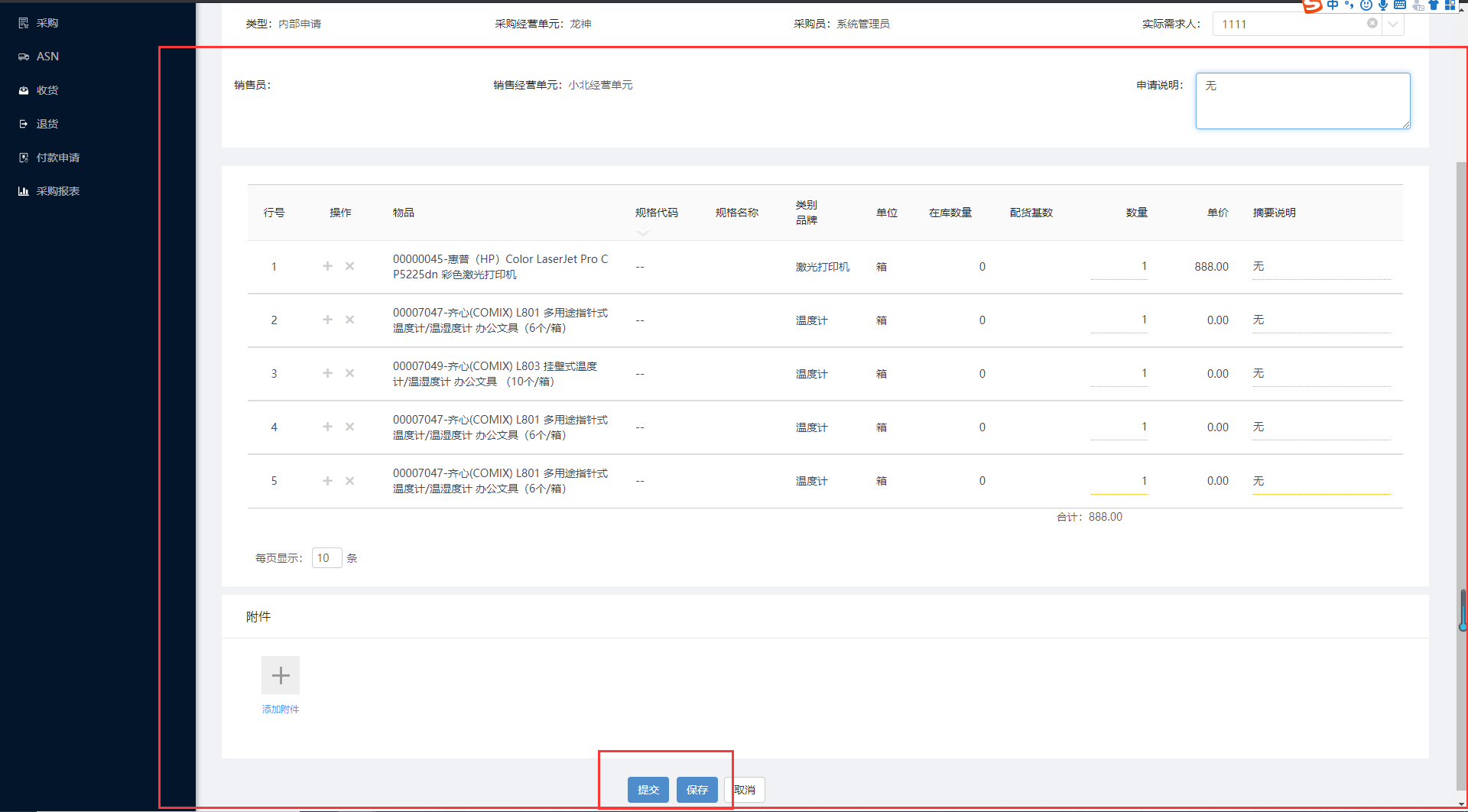Expand the 规格代码 column chevron
This screenshot has width=1468, height=812.
642,232
